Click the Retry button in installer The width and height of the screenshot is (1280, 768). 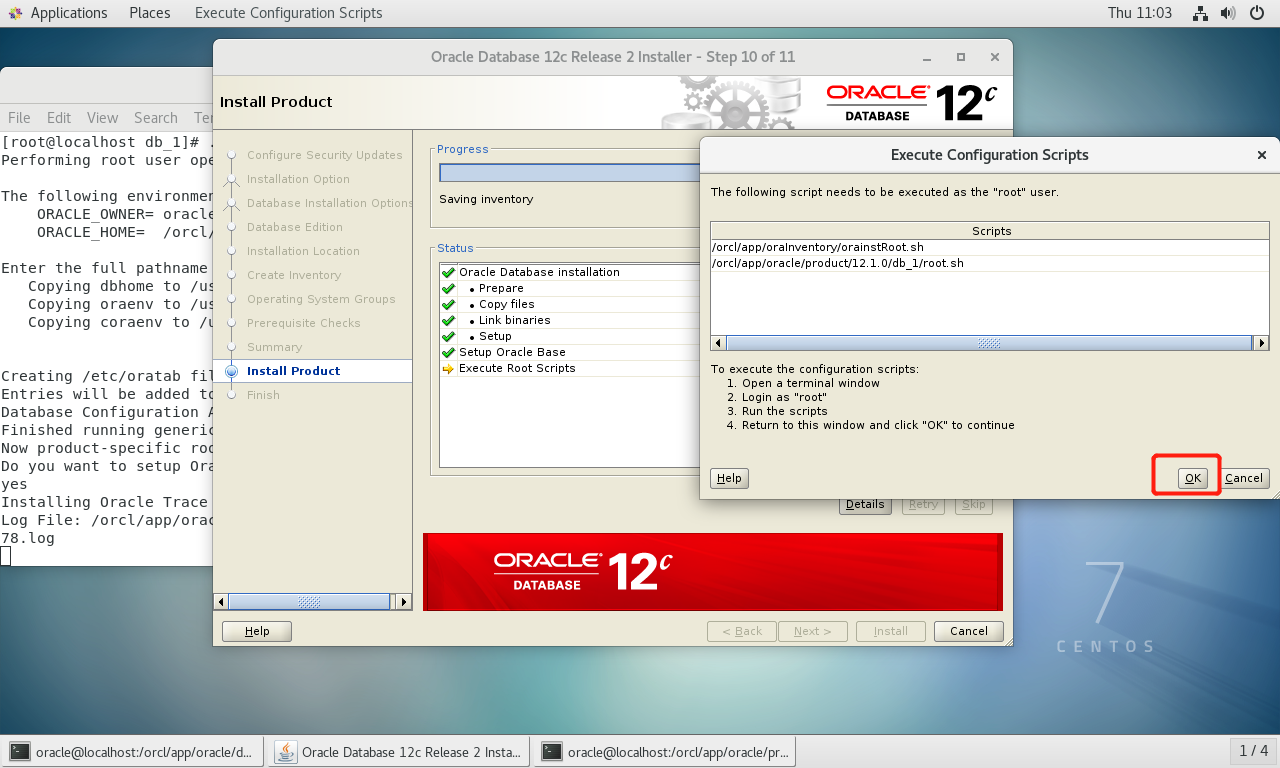click(923, 505)
